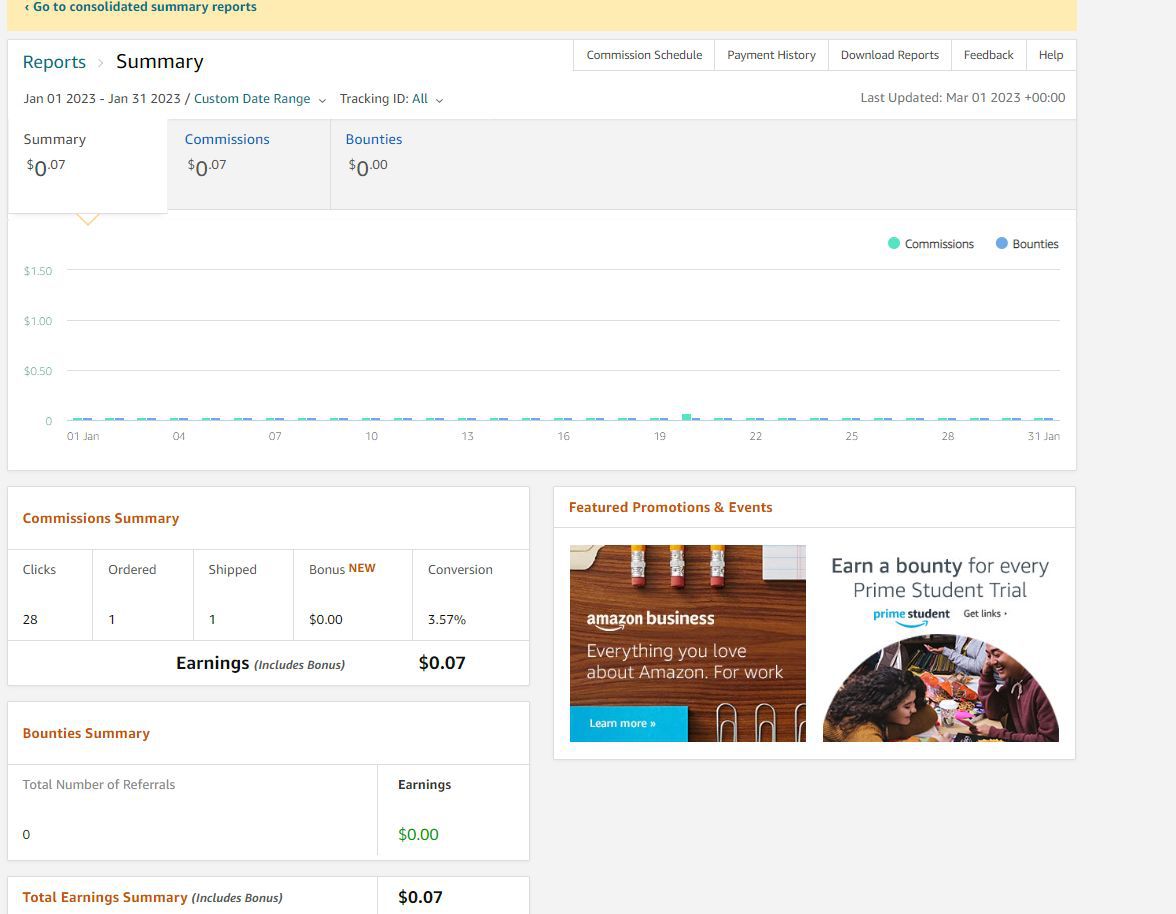Click the Conversion column header
Image resolution: width=1176 pixels, height=914 pixels.
coord(460,570)
